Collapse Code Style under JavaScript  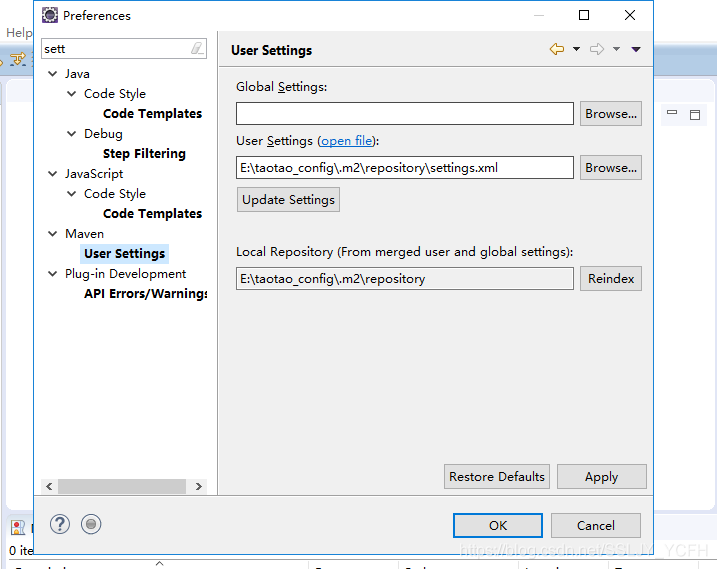click(x=72, y=193)
